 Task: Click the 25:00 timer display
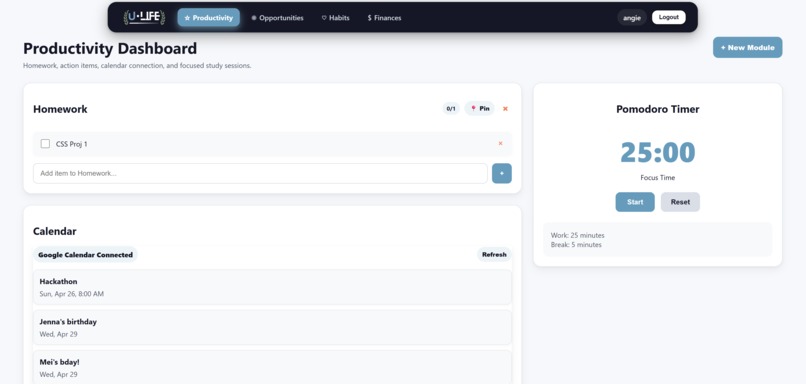click(657, 152)
